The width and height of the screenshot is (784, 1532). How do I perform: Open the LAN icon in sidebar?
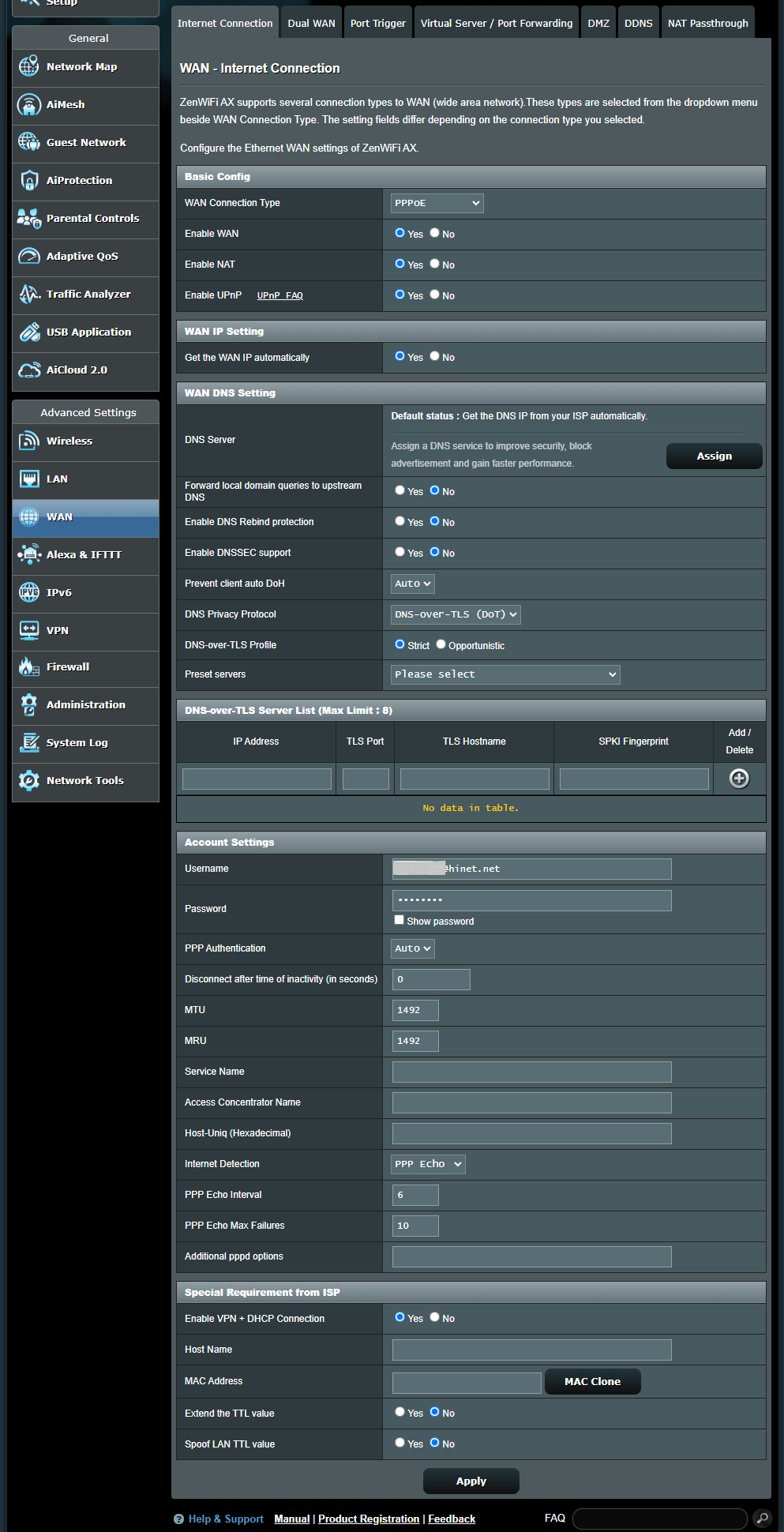[29, 479]
